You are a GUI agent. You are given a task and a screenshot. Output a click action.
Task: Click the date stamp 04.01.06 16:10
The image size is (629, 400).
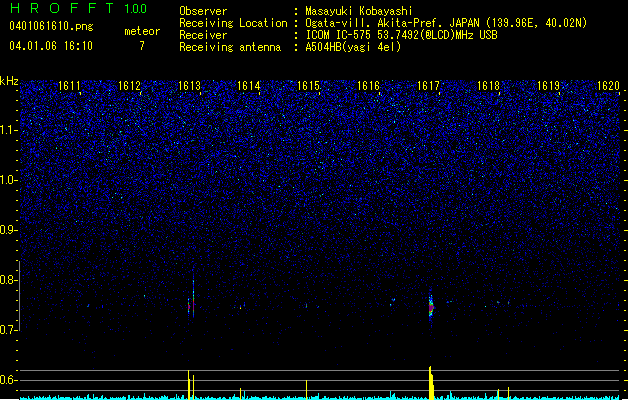[x=51, y=46]
